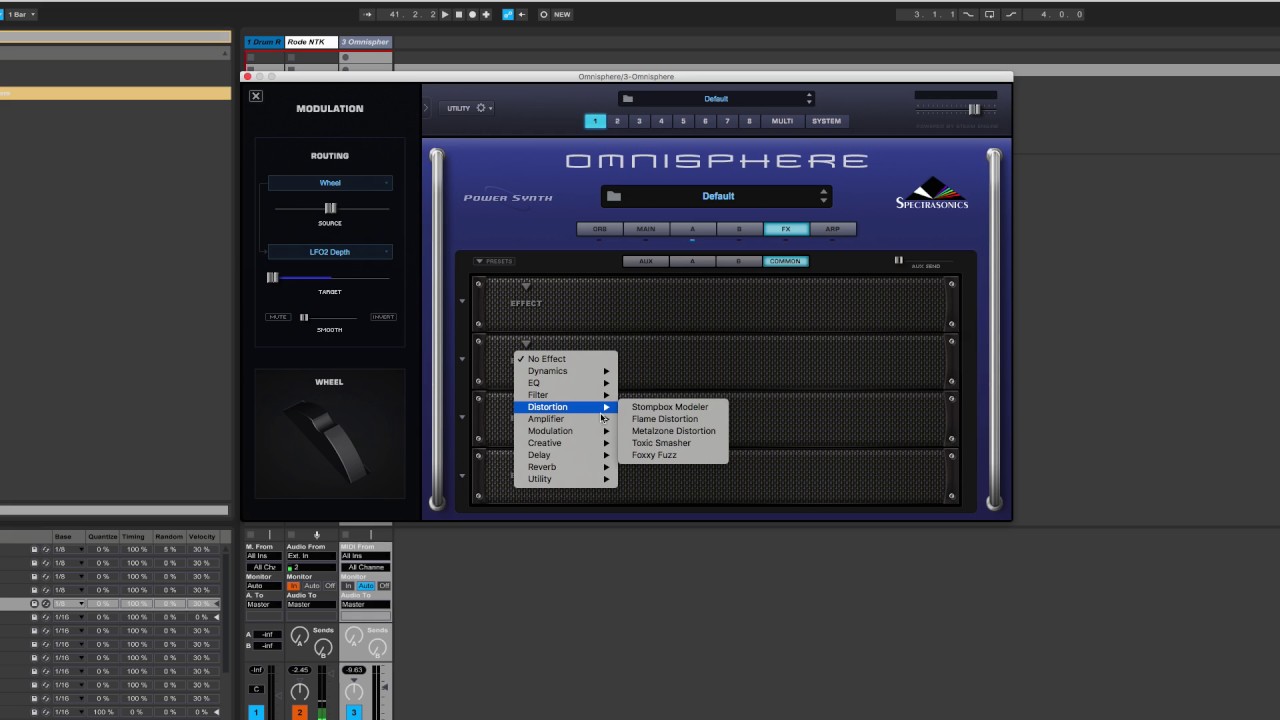
Task: Adjust the Omnisphere master volume slider
Action: 973,109
